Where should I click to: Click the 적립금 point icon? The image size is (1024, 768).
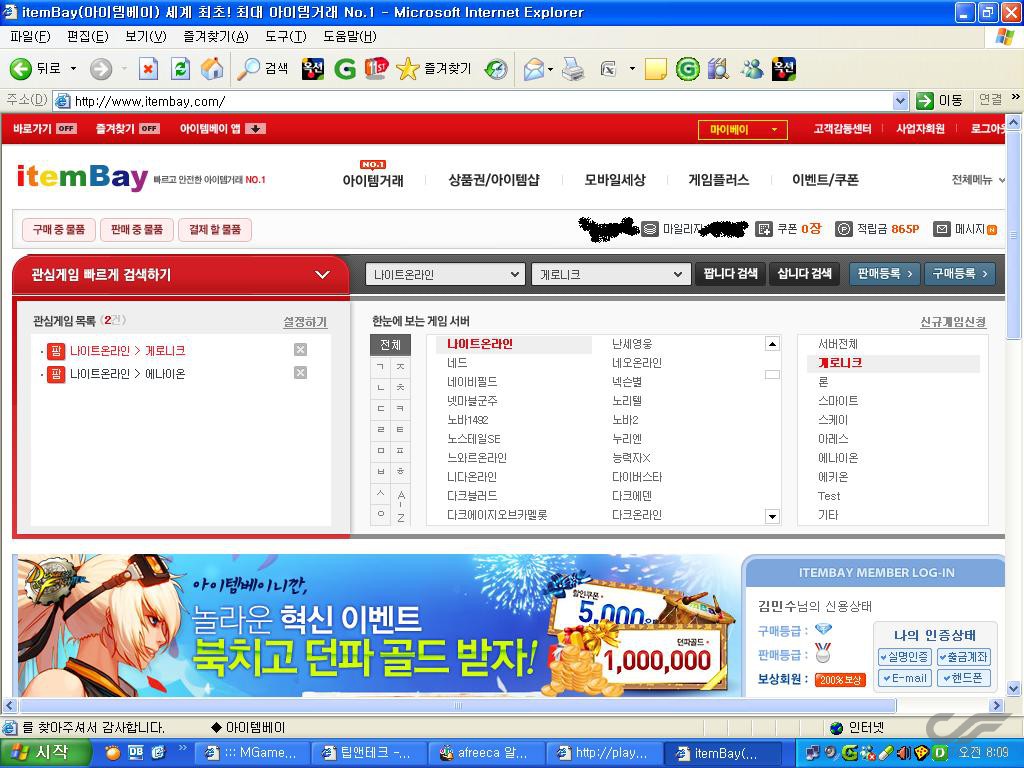(x=844, y=229)
